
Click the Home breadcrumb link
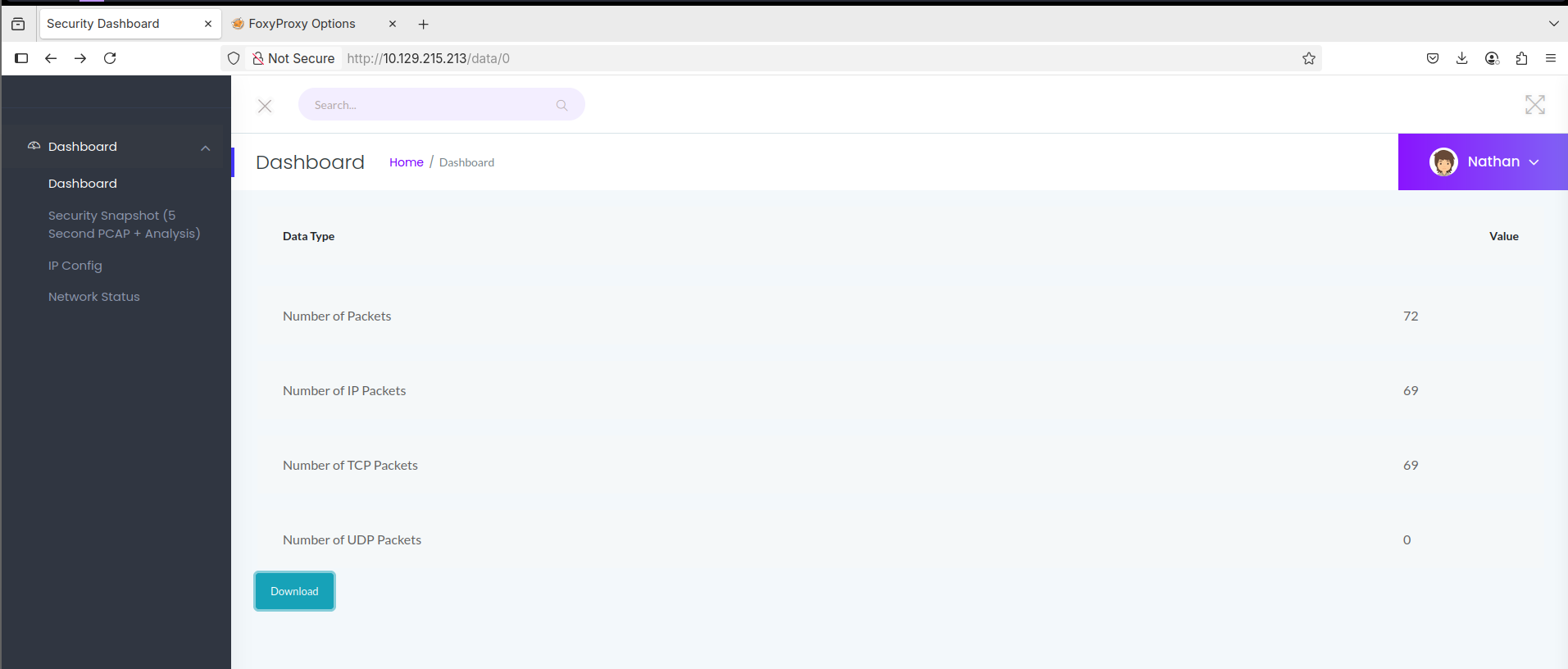pos(407,162)
